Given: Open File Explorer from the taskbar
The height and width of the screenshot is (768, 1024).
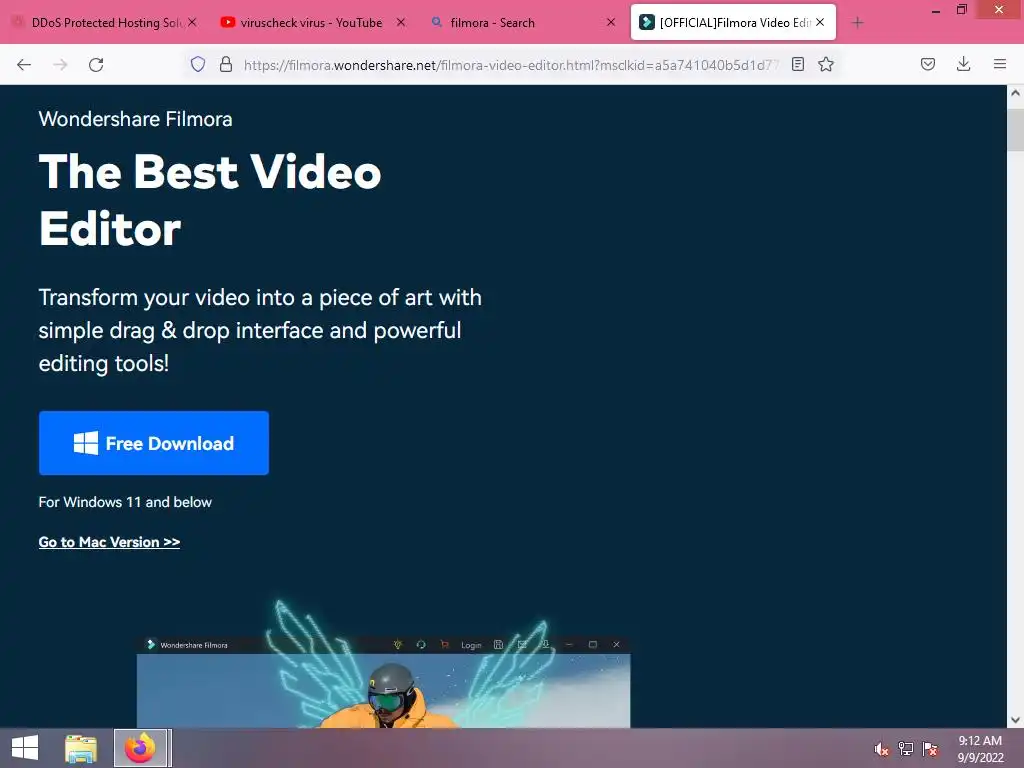Looking at the screenshot, I should pos(81,748).
